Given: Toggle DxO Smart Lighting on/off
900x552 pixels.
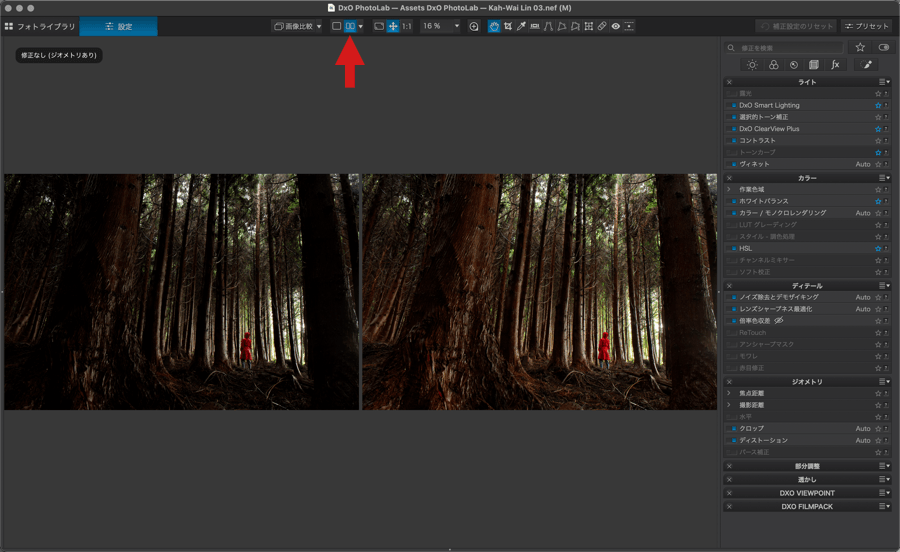Looking at the screenshot, I should point(732,106).
